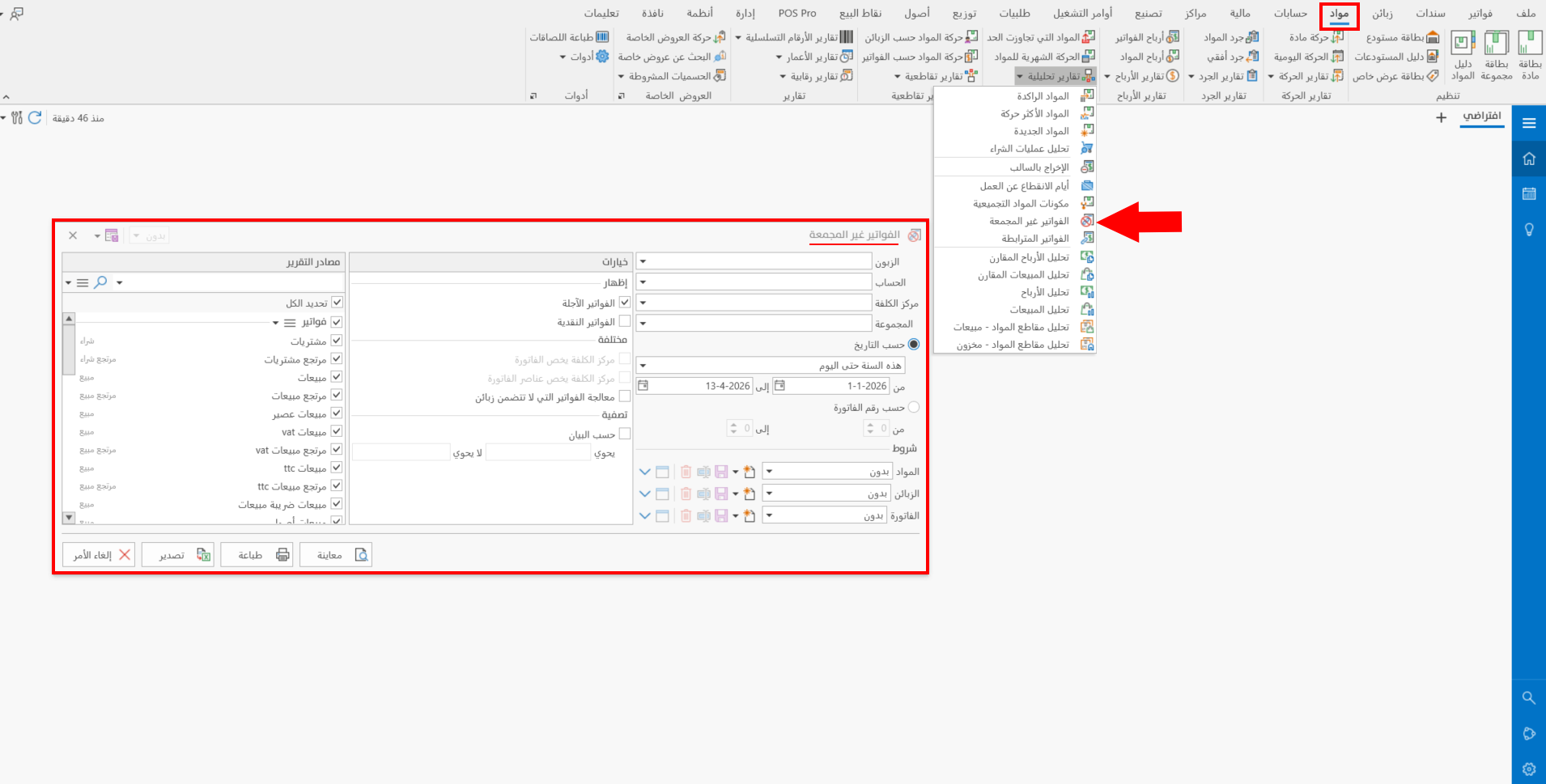Open أرباح الفواتير invoice profits report

[x=1147, y=37]
